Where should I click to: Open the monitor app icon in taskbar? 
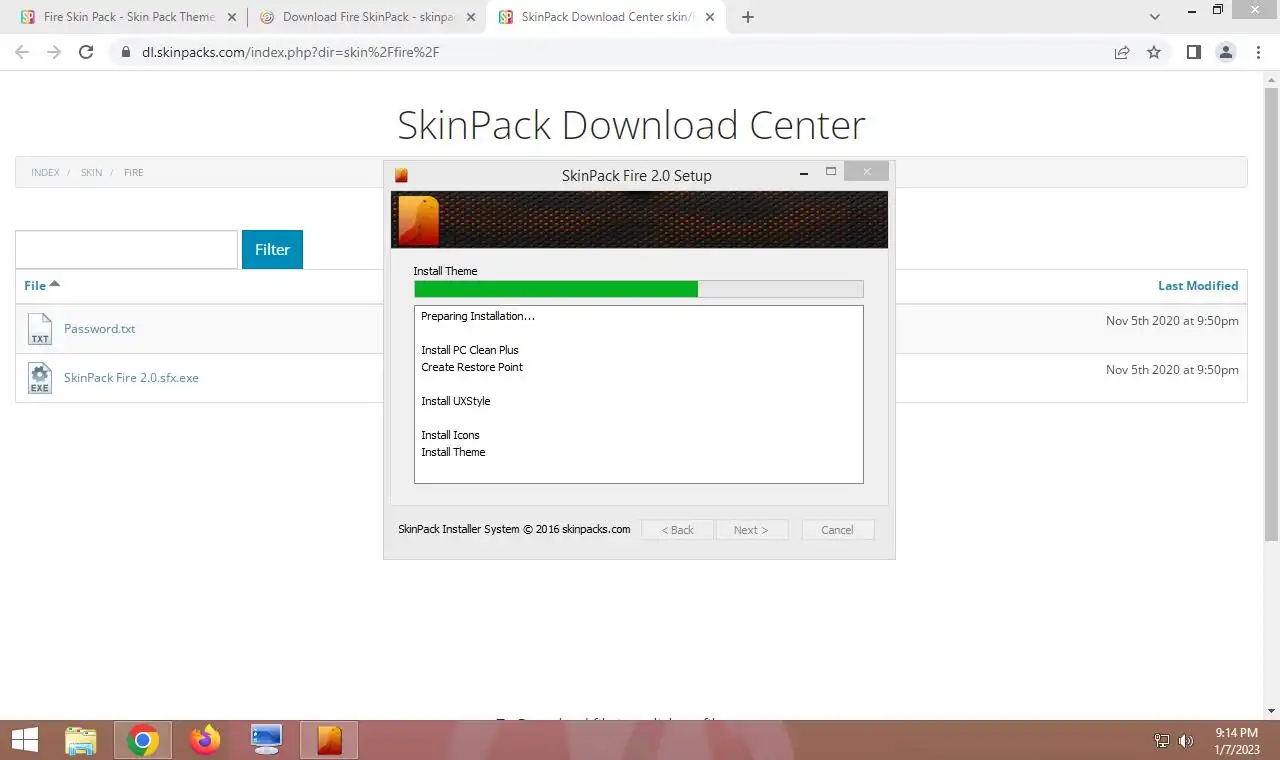[x=267, y=740]
